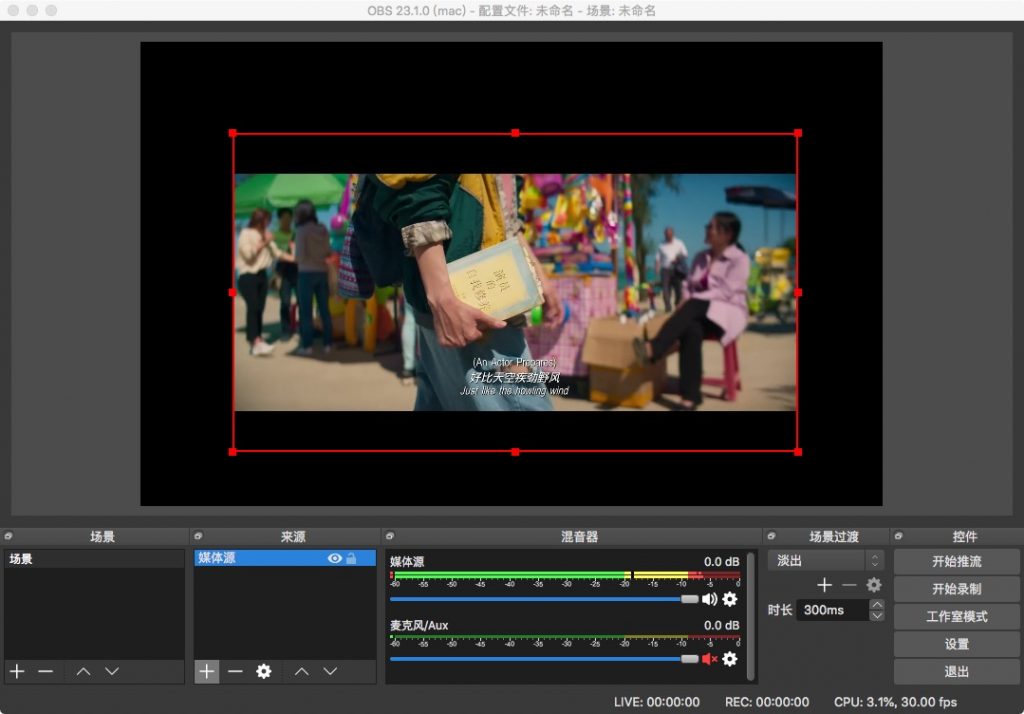Add a transition with the plus icon in 场景过渡
This screenshot has width=1024, height=714.
click(824, 585)
